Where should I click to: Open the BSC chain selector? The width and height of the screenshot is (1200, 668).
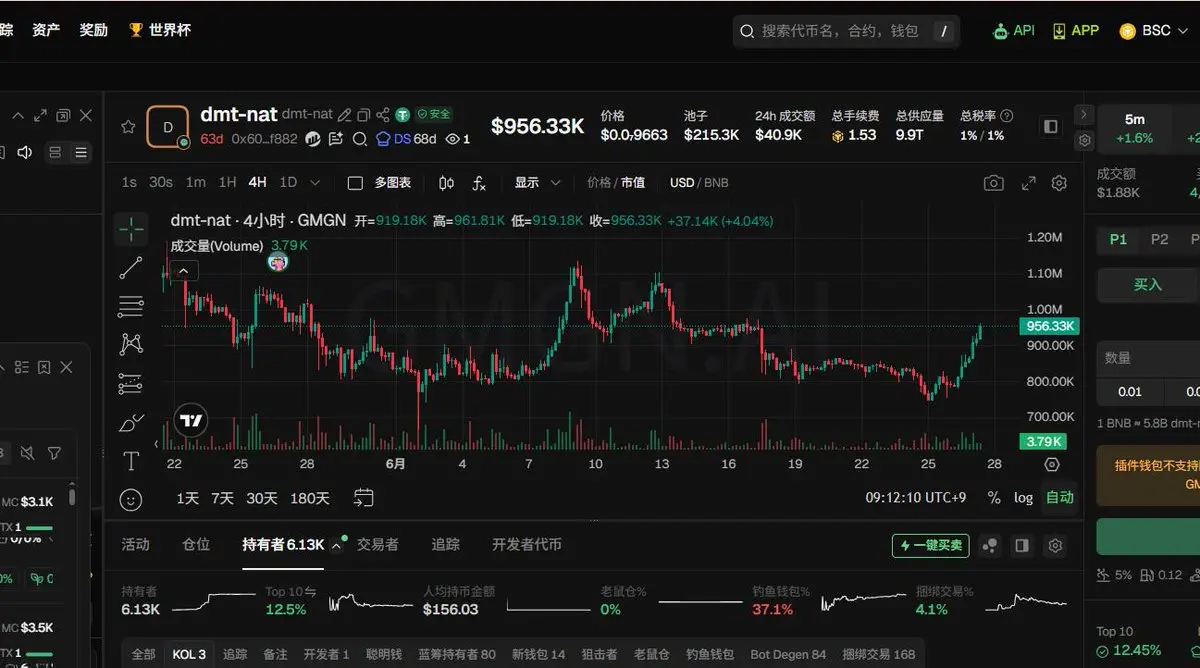tap(1152, 31)
